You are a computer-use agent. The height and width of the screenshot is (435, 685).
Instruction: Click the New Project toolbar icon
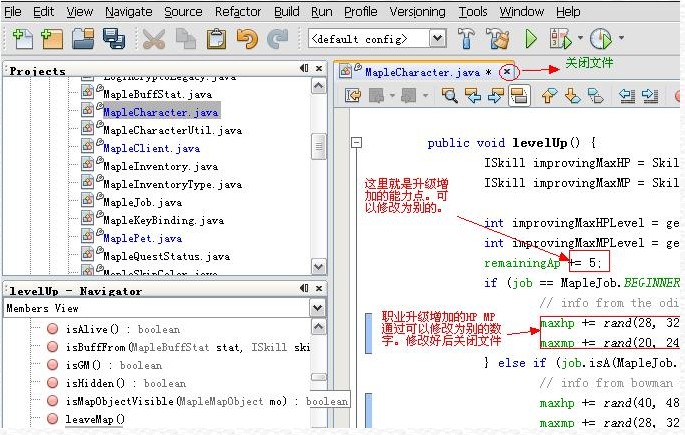(52, 39)
